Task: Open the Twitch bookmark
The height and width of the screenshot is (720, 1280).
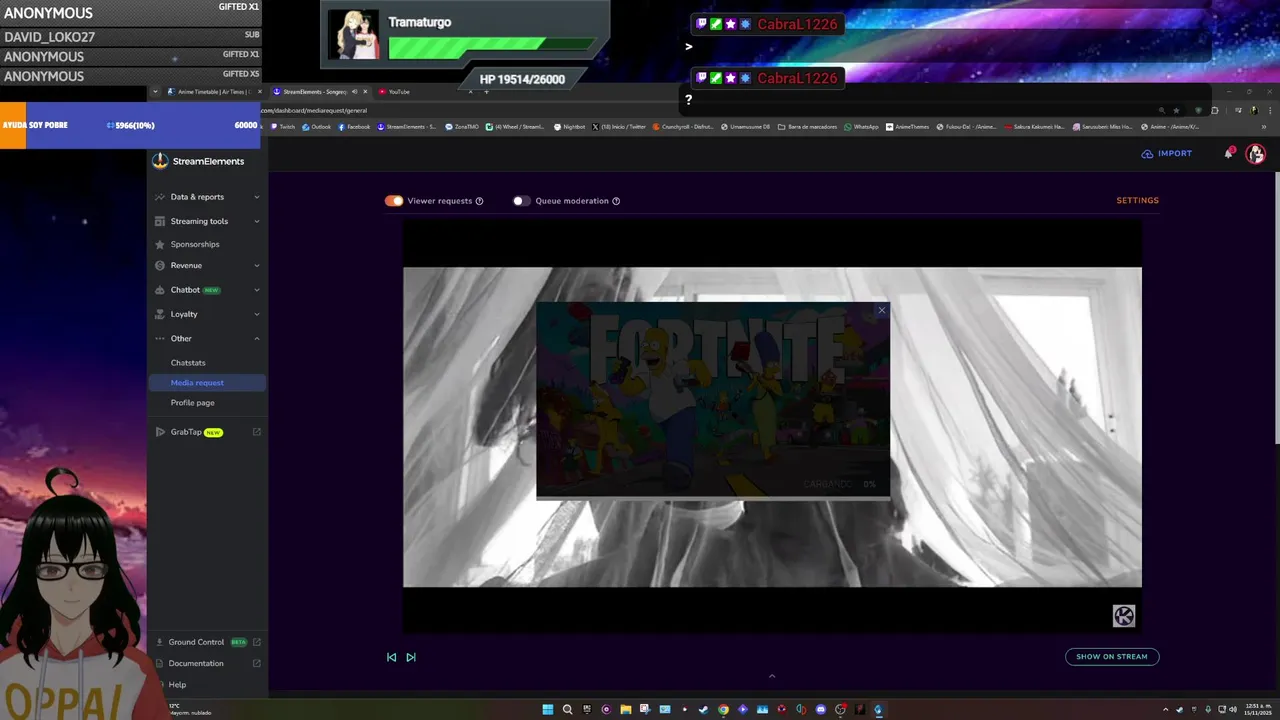Action: coord(282,127)
